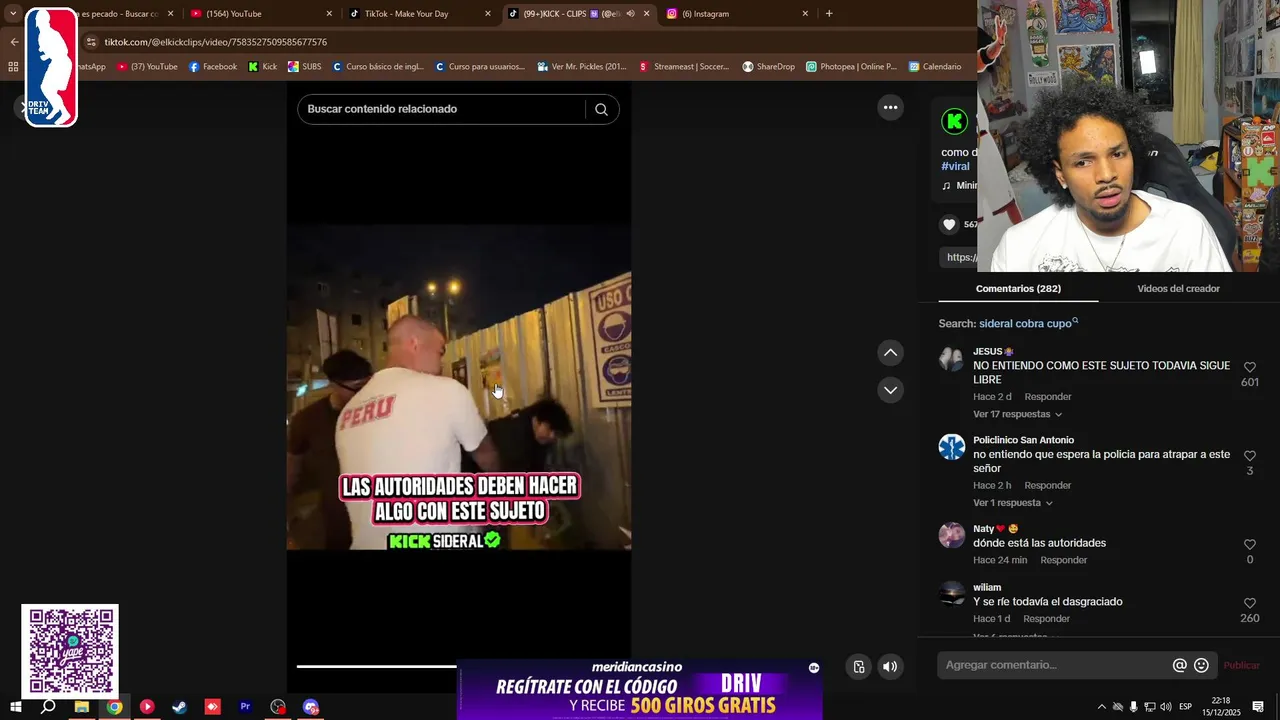Open the Photopea bookmark
Image resolution: width=1280 pixels, height=720 pixels.
852,67
